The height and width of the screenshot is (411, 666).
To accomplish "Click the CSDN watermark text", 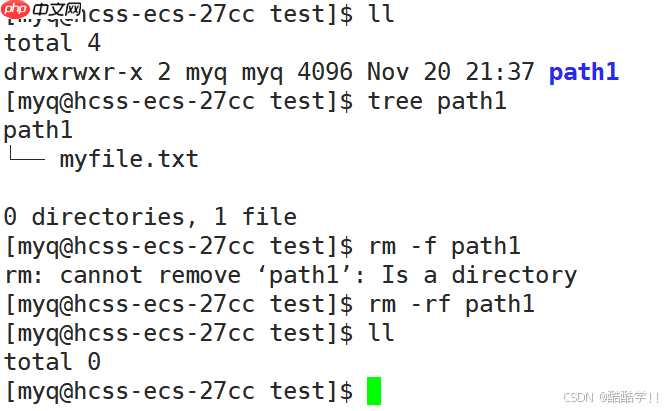I will [608, 397].
